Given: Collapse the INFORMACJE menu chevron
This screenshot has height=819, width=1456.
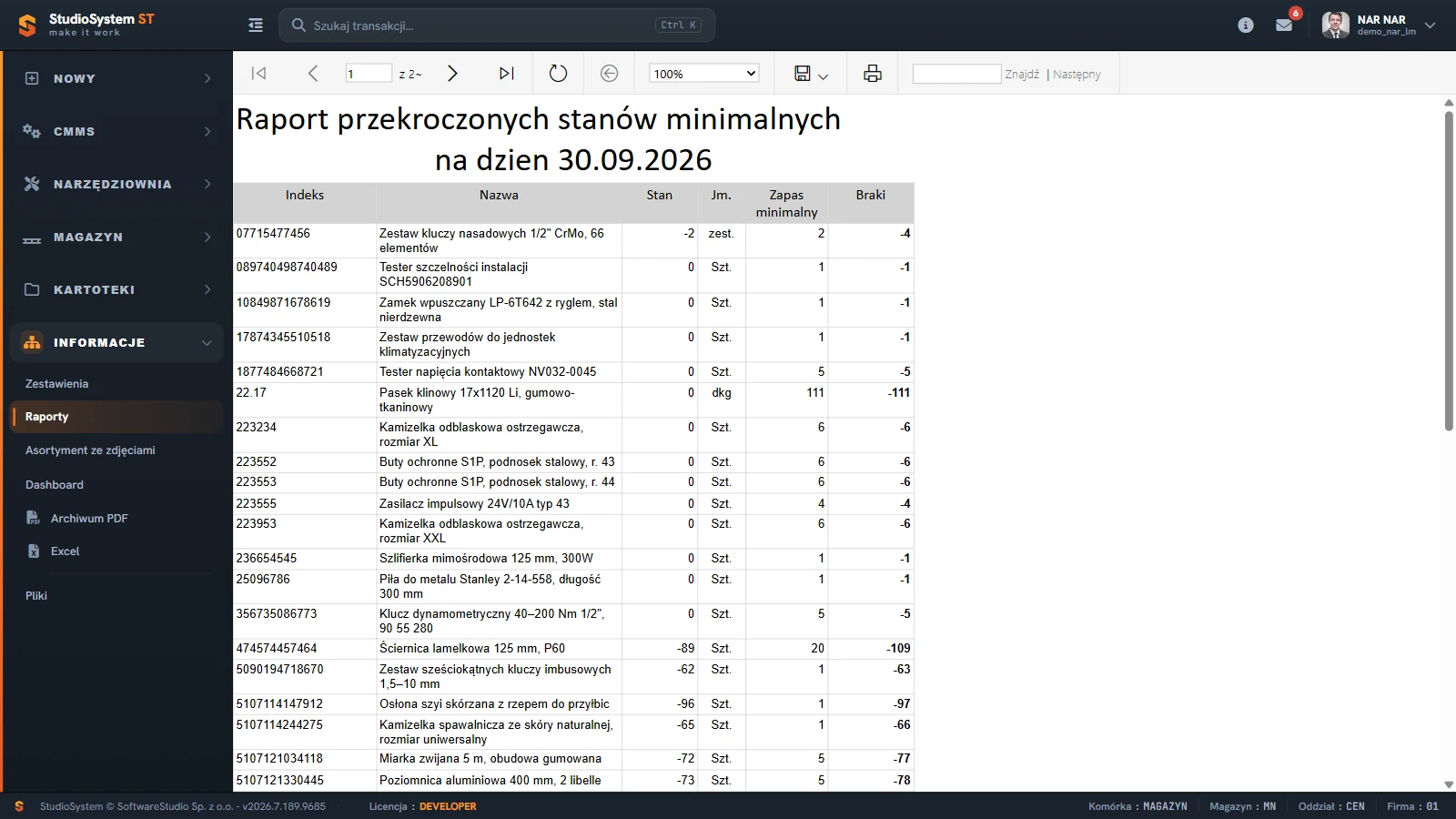Looking at the screenshot, I should tap(207, 343).
